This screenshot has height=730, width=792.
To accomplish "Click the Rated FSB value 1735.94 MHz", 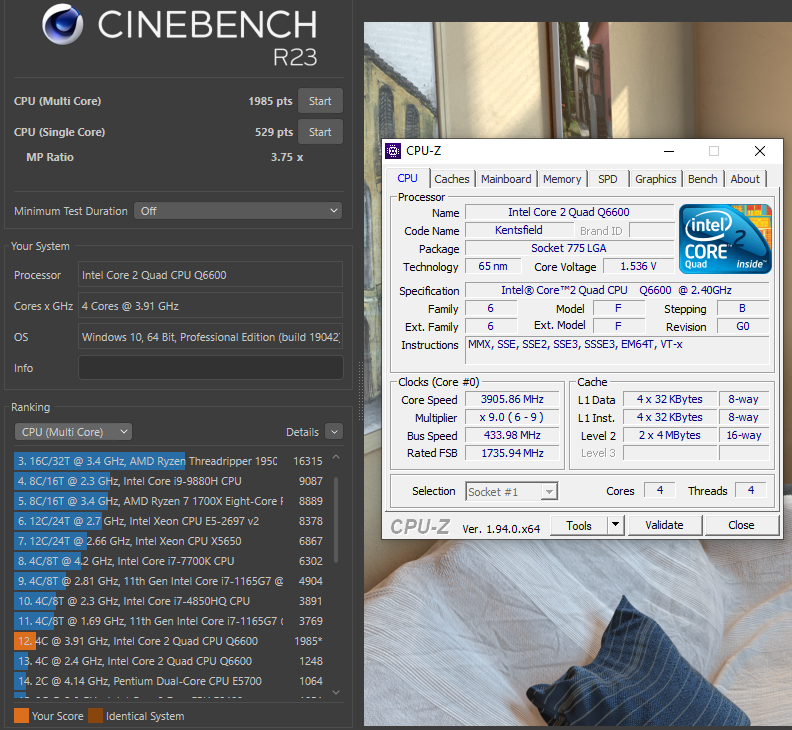I will point(512,453).
